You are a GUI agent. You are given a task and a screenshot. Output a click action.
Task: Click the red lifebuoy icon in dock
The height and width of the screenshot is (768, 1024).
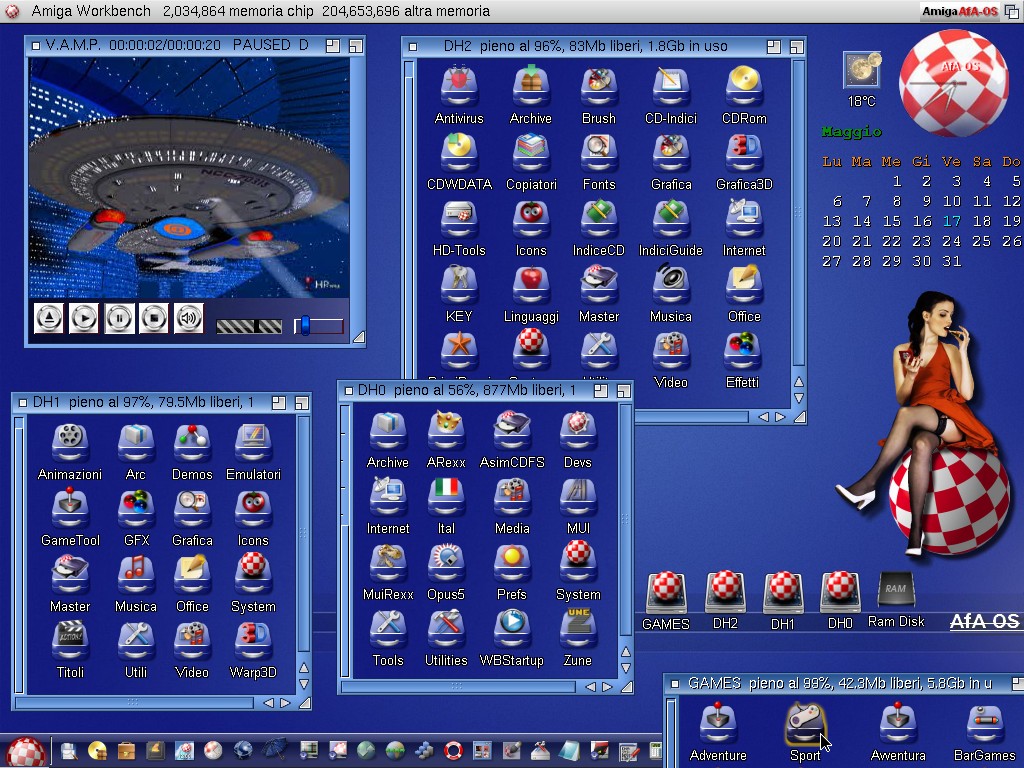(454, 750)
